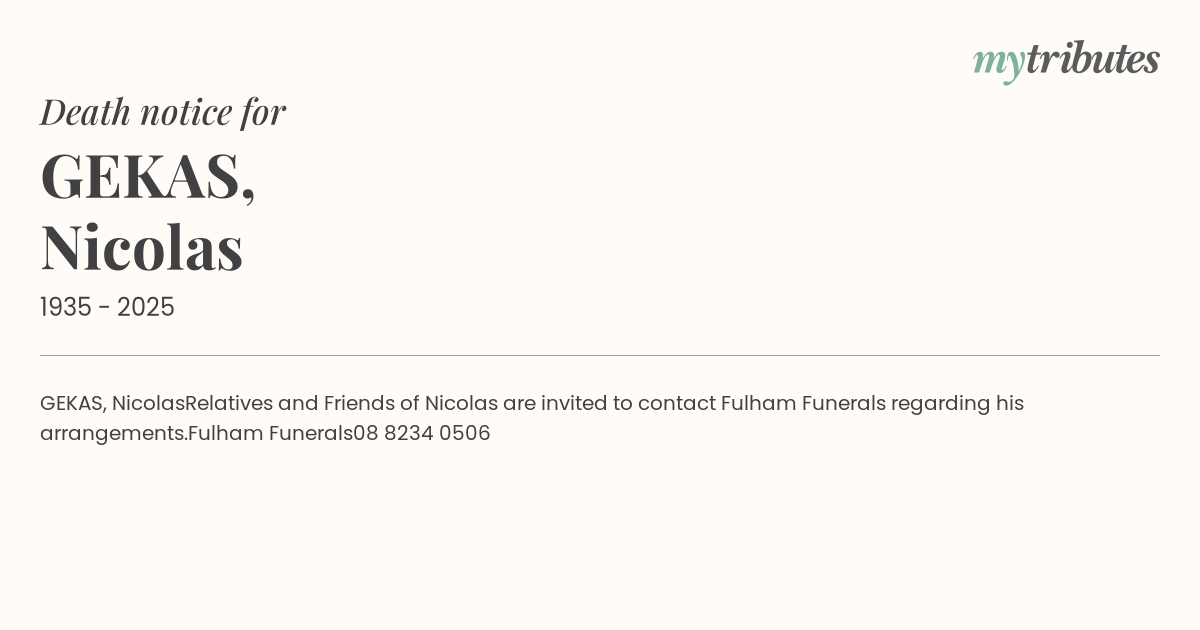
Task: Click the word "arrangements" in the notice
Action: click(x=112, y=434)
